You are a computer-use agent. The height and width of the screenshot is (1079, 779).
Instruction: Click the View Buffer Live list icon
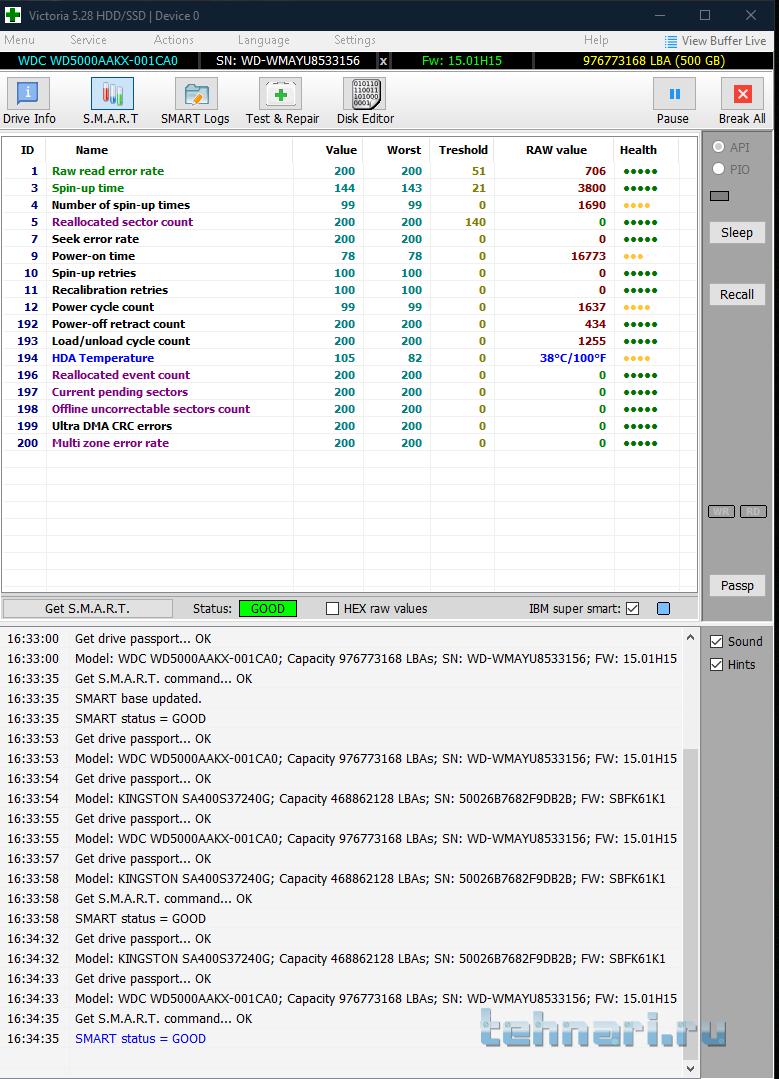click(x=670, y=41)
